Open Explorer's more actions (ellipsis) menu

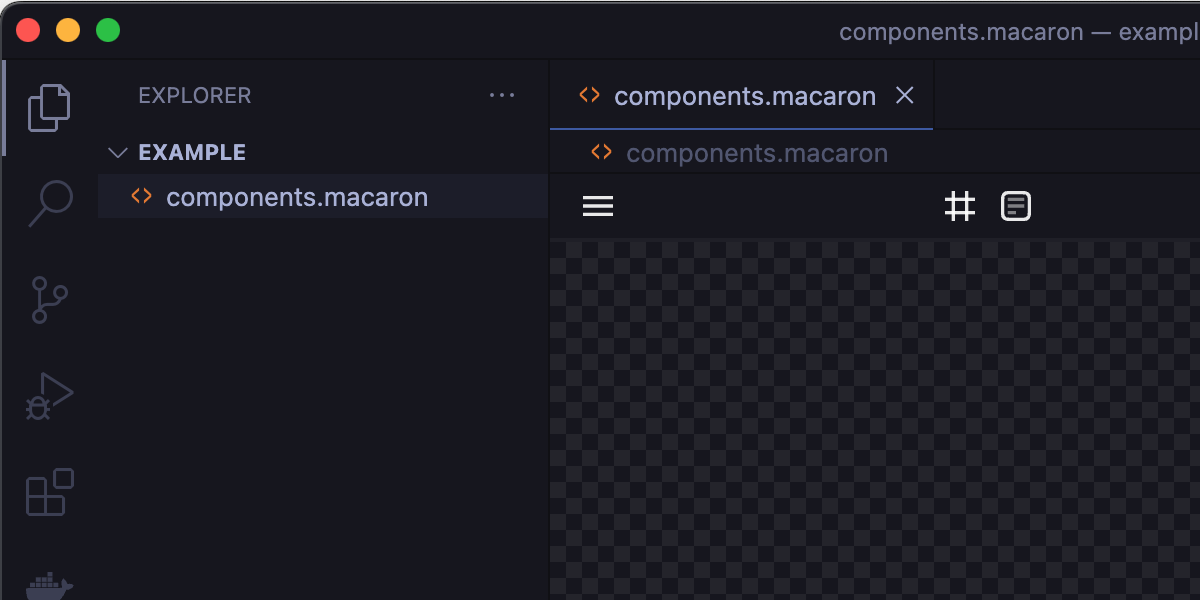502,96
